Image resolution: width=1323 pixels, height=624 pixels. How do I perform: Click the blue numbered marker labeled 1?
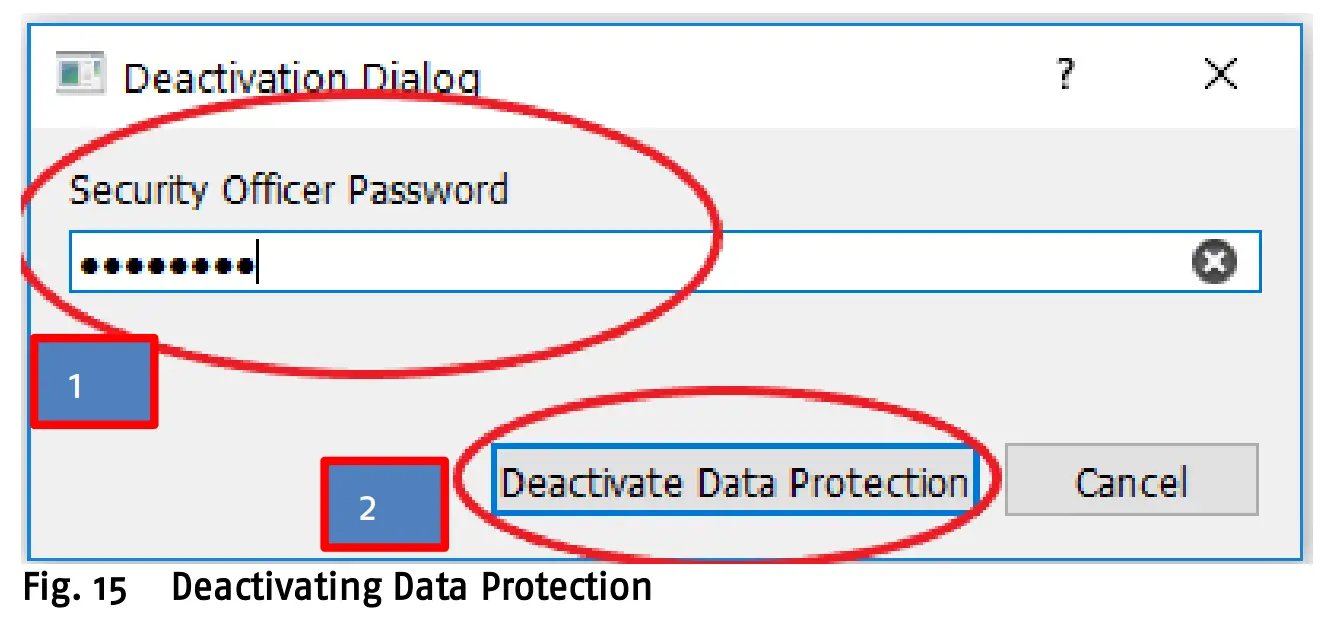pyautogui.click(x=93, y=381)
